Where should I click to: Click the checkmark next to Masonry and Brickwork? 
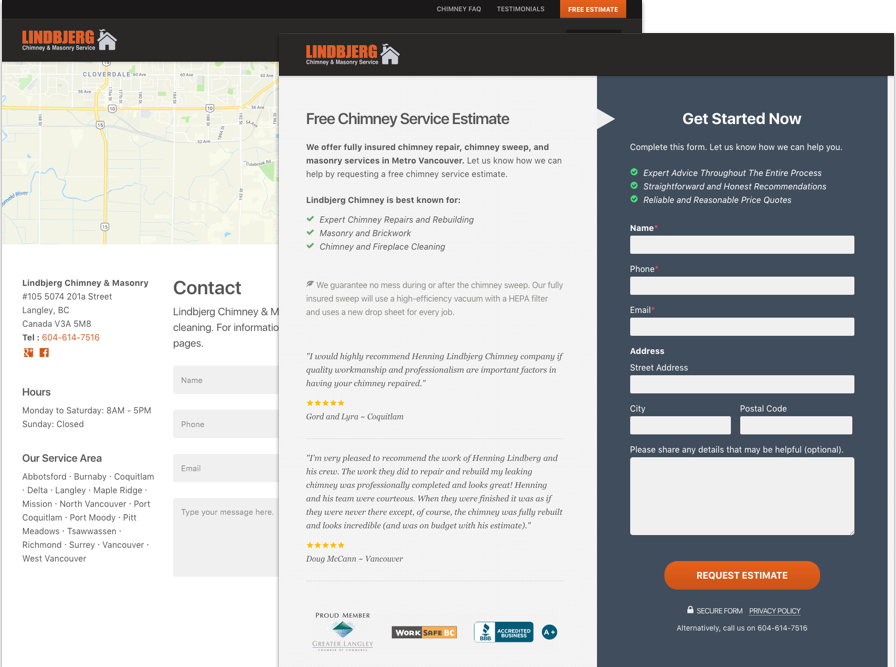(310, 233)
